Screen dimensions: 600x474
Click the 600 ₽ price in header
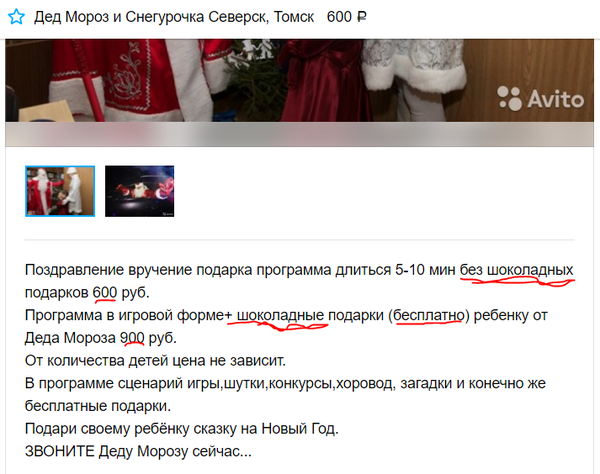coord(346,17)
